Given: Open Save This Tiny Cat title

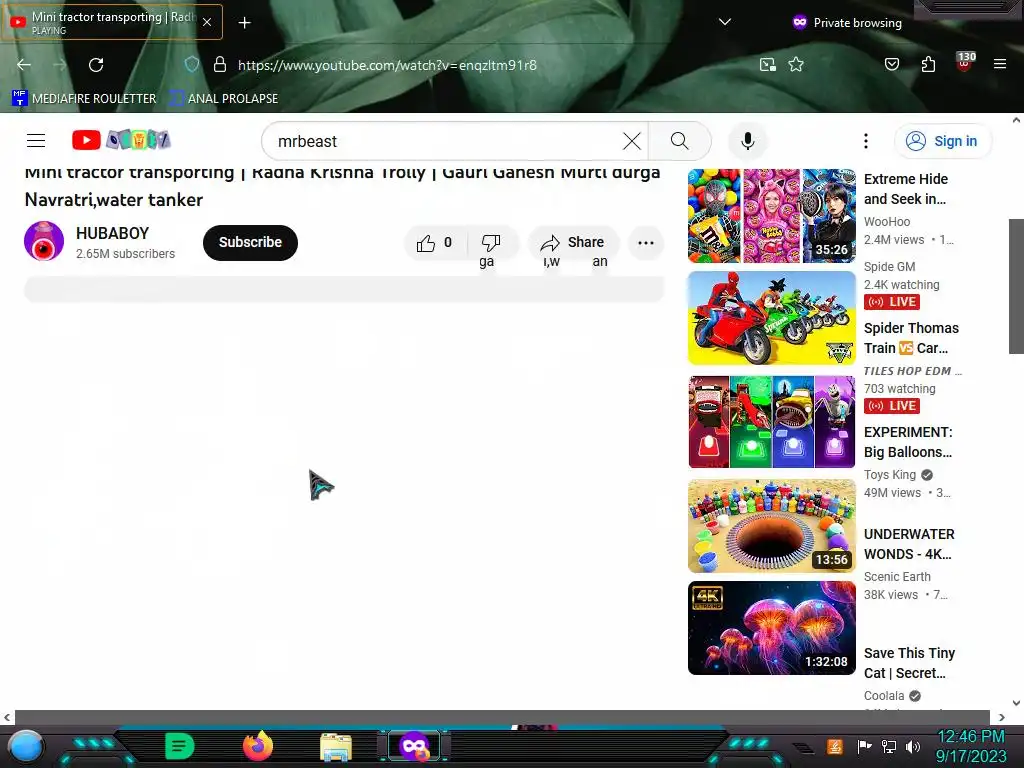Looking at the screenshot, I should coord(909,663).
